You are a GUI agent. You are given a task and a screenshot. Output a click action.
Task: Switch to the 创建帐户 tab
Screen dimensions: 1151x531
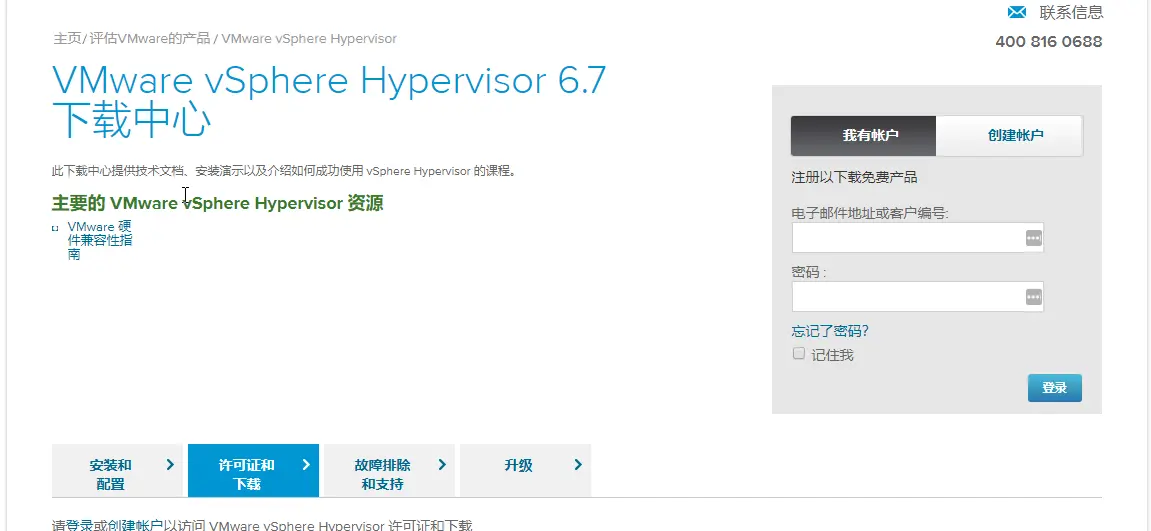[x=1009, y=135]
